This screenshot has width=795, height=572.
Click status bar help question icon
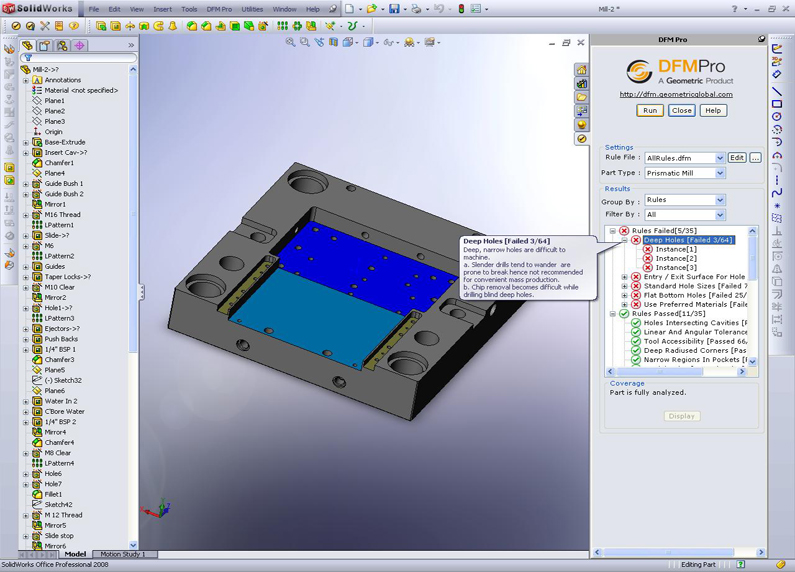click(x=741, y=564)
